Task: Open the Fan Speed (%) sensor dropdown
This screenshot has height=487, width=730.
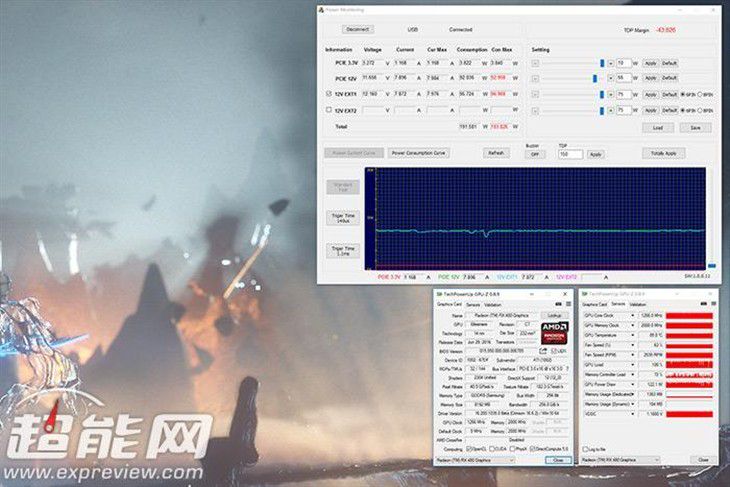Action: 632,345
